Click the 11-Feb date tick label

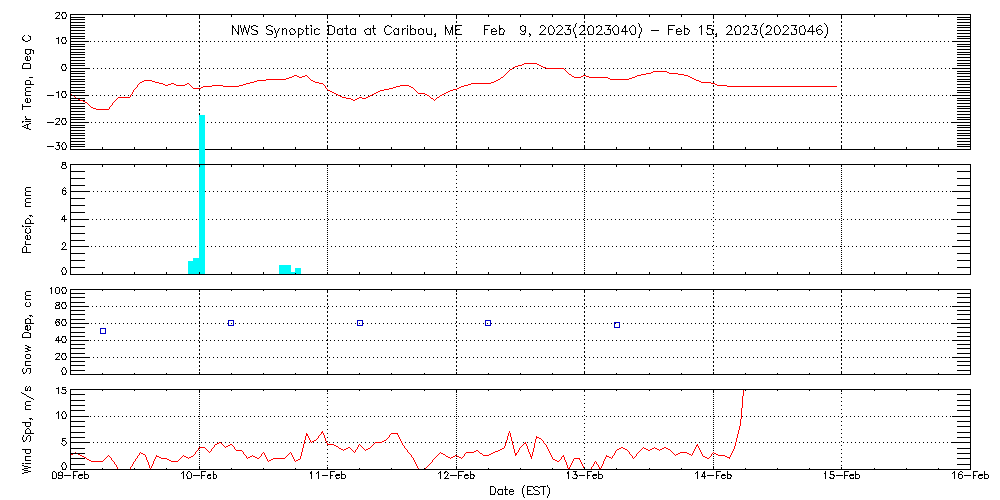(328, 479)
